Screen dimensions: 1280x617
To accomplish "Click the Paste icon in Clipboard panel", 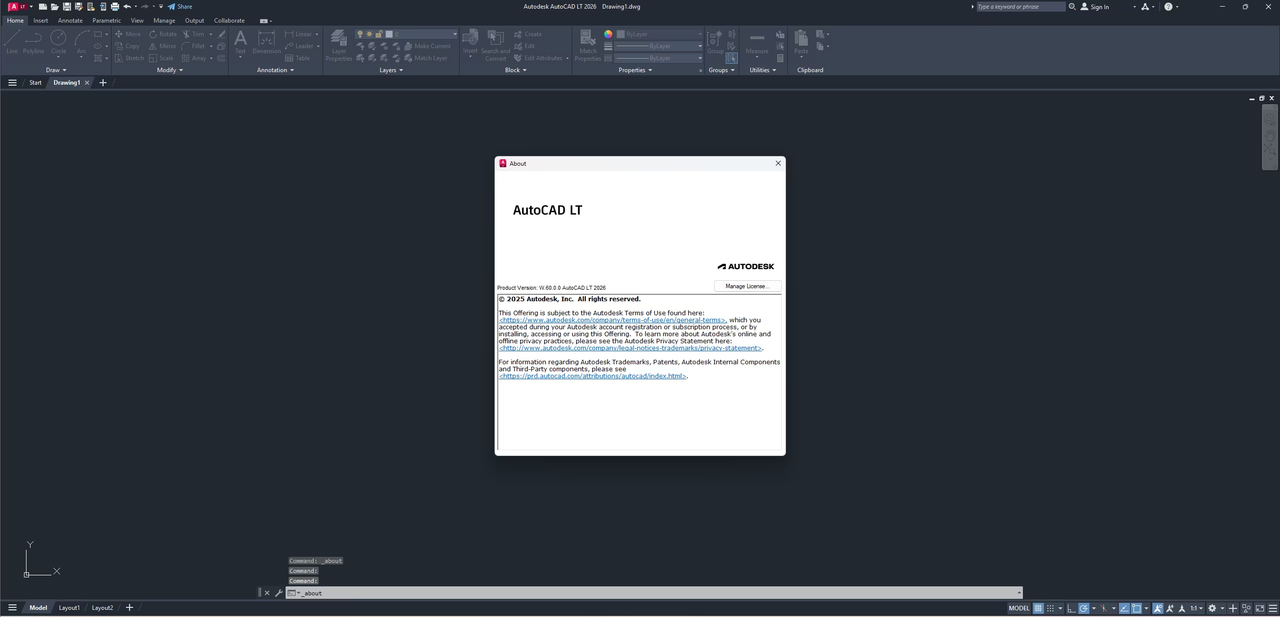I will pyautogui.click(x=801, y=41).
